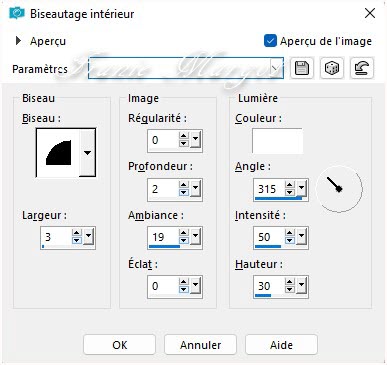Open the Paramètres presets dropdown

click(275, 68)
